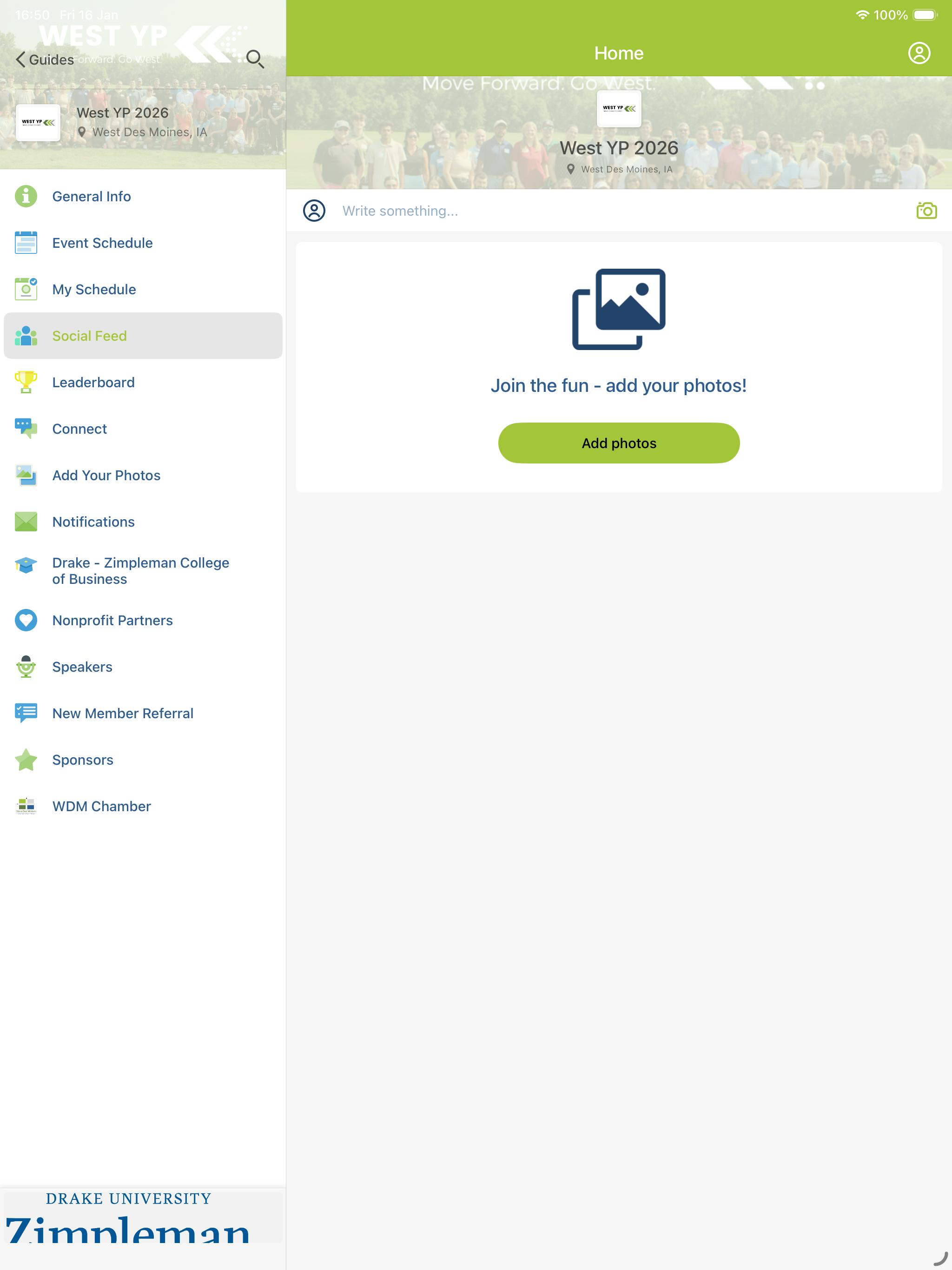Tap the Leaderboard trophy icon
The height and width of the screenshot is (1270, 952).
(x=26, y=383)
